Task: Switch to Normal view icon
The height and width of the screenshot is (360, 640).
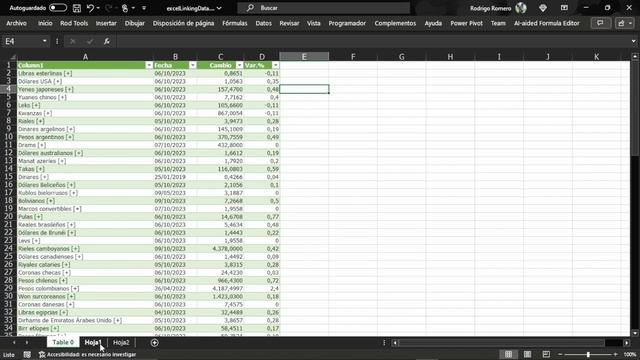Action: tap(508, 354)
